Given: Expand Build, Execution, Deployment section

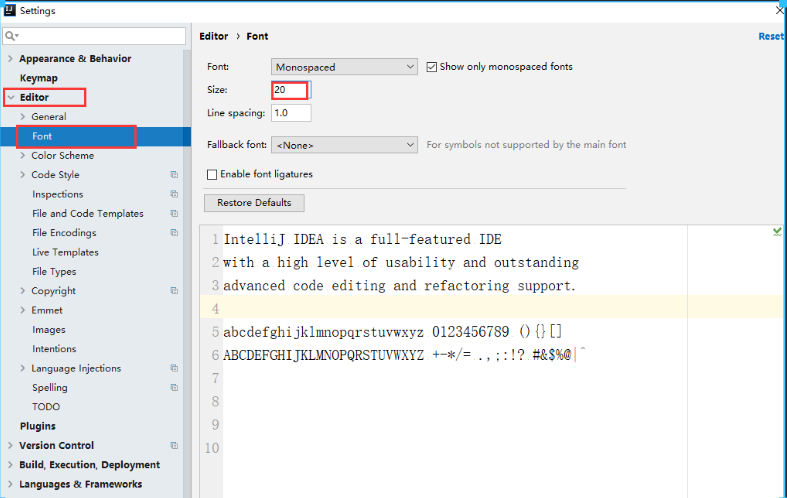Looking at the screenshot, I should pyautogui.click(x=10, y=465).
